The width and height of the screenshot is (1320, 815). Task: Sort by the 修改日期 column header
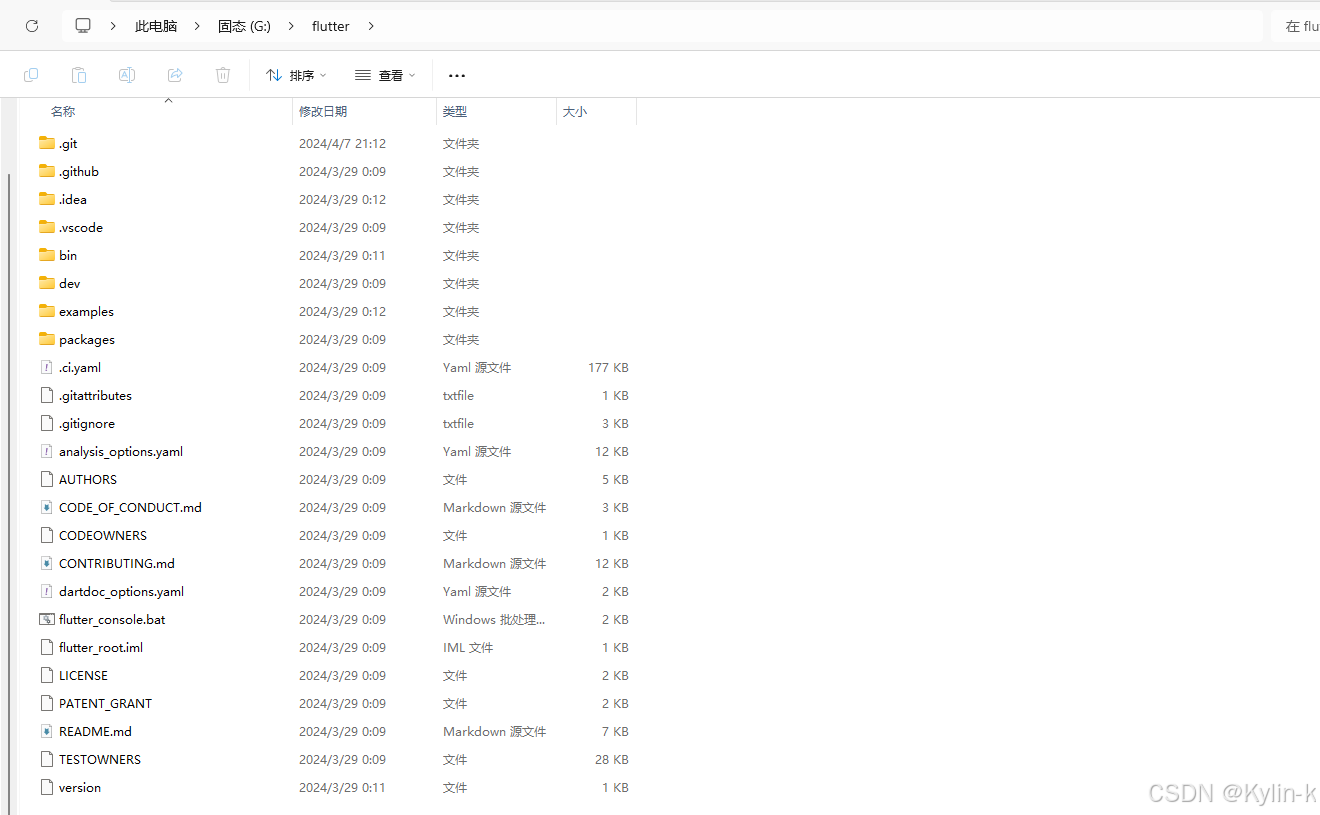(323, 112)
